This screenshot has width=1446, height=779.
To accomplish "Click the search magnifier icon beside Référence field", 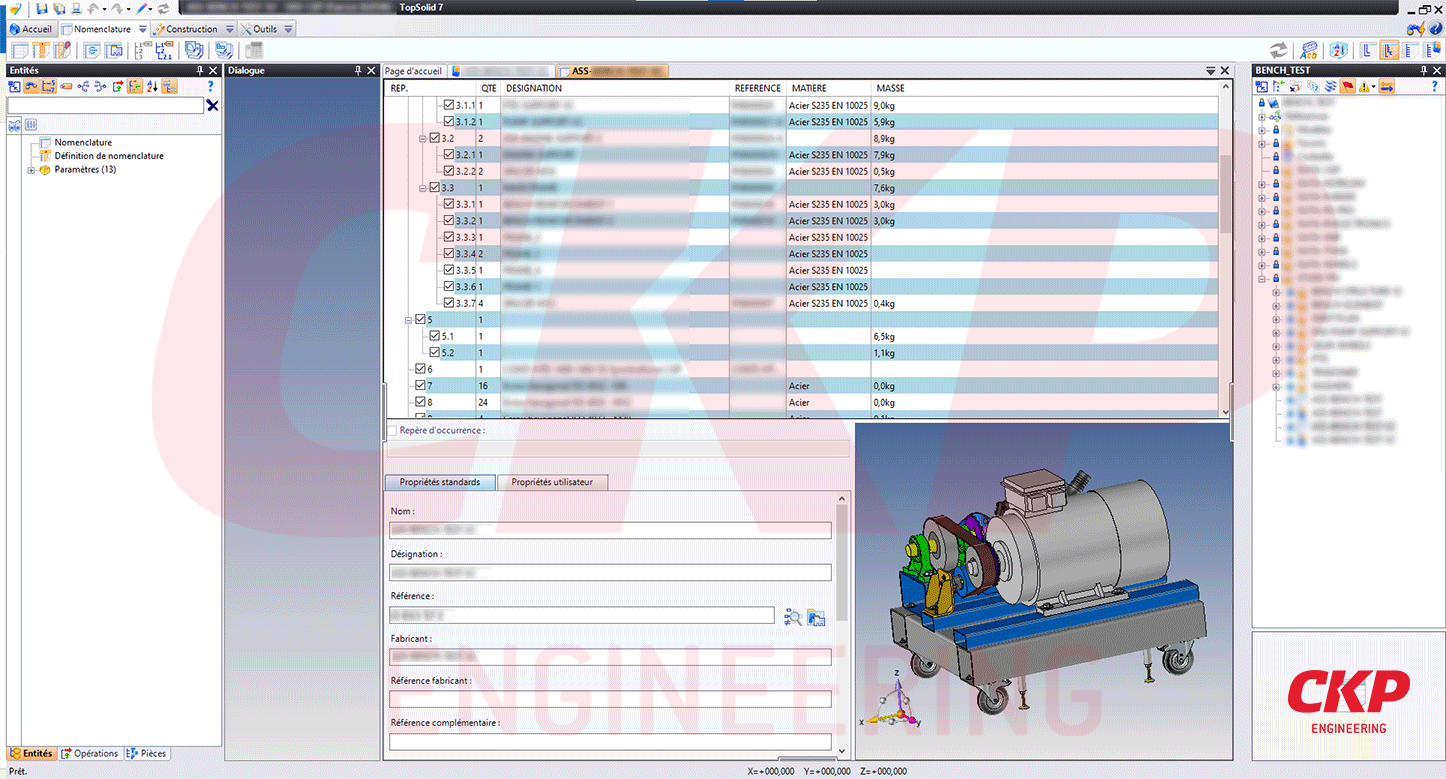I will pyautogui.click(x=793, y=617).
